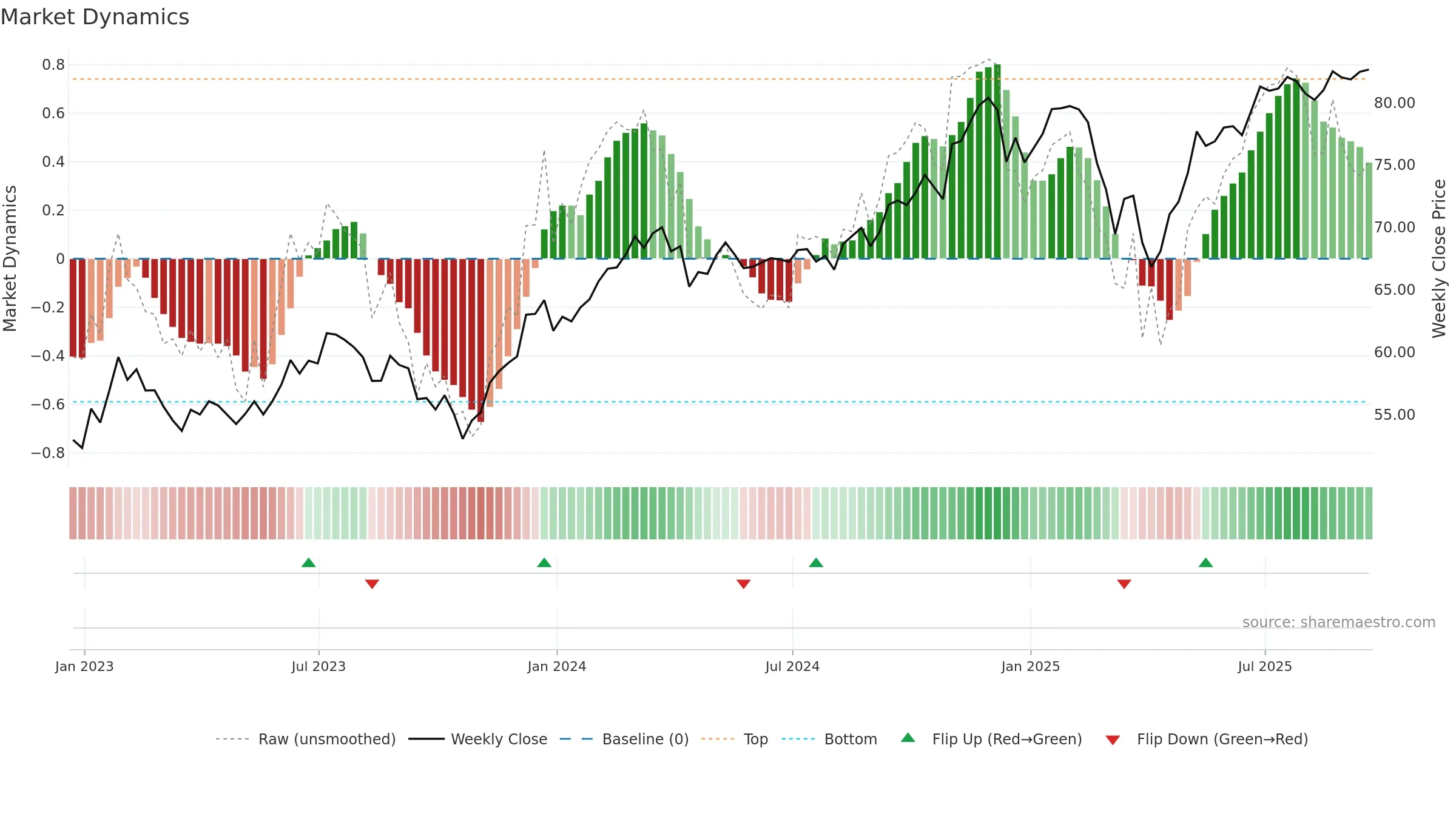The image size is (1456, 819).
Task: Click the Market Dynamics chart title
Action: coord(95,17)
